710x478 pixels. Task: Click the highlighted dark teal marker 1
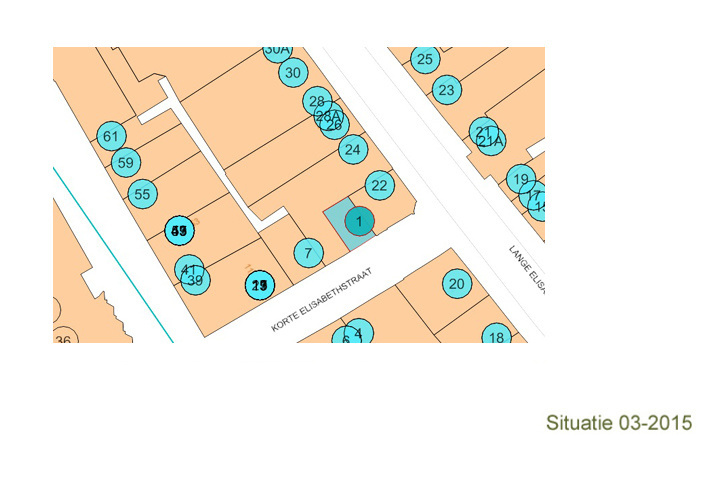point(359,222)
